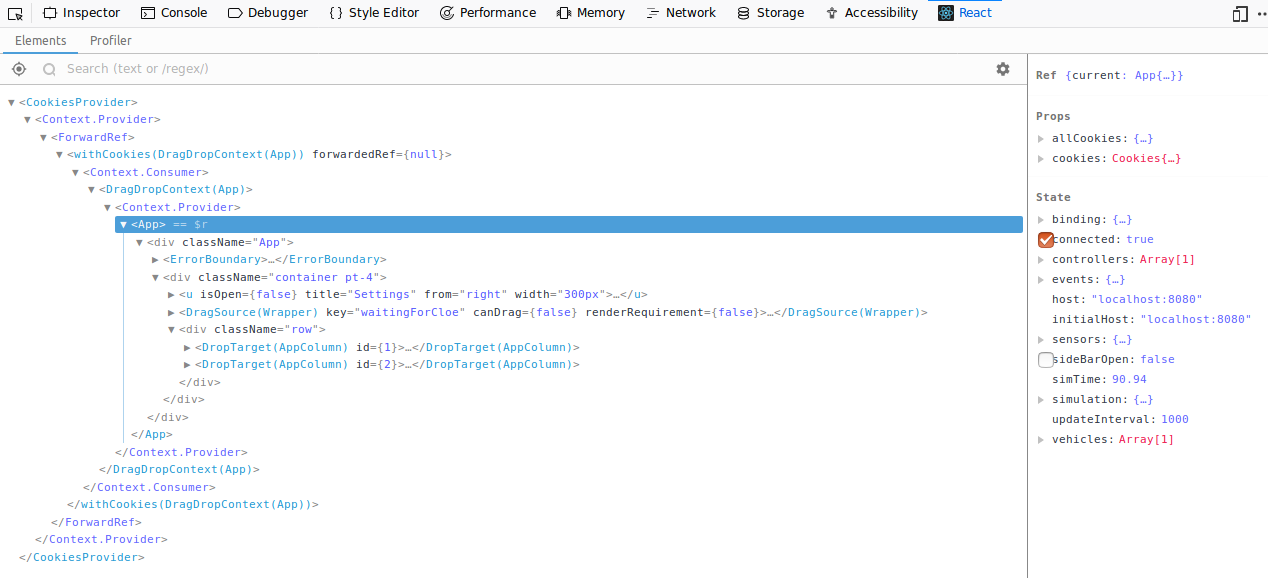Select the opening Context.Consumer tag

(145, 172)
